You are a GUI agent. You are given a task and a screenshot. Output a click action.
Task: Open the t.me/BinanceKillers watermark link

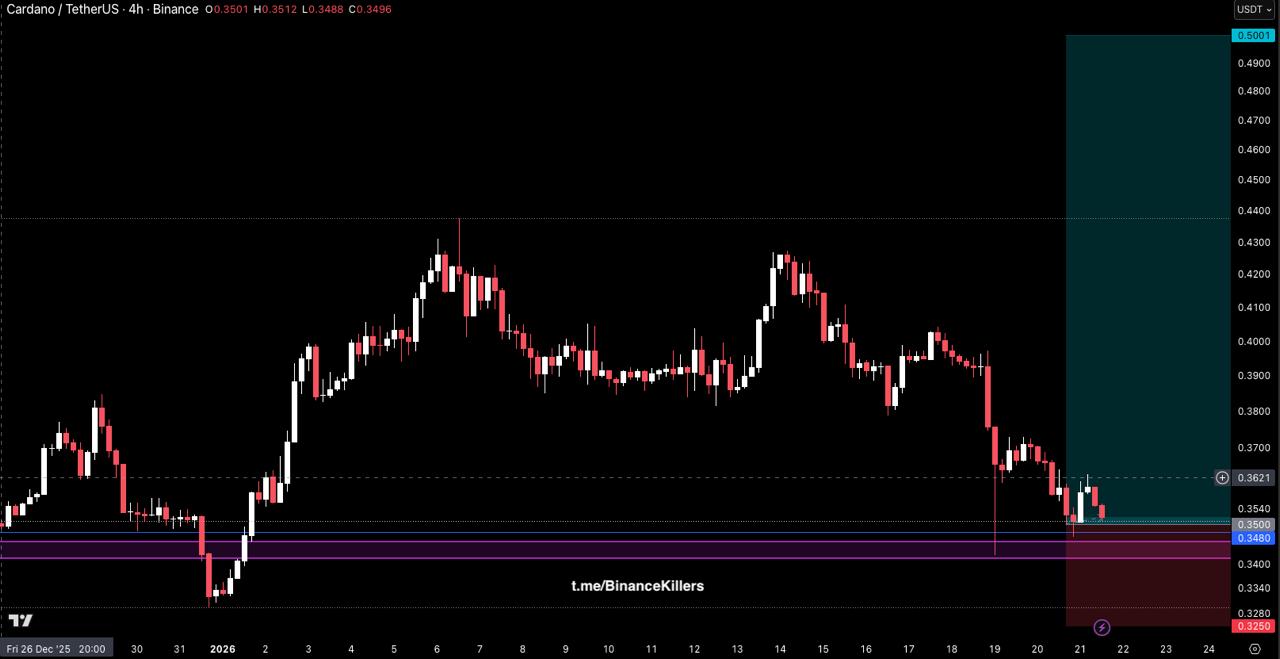637,586
